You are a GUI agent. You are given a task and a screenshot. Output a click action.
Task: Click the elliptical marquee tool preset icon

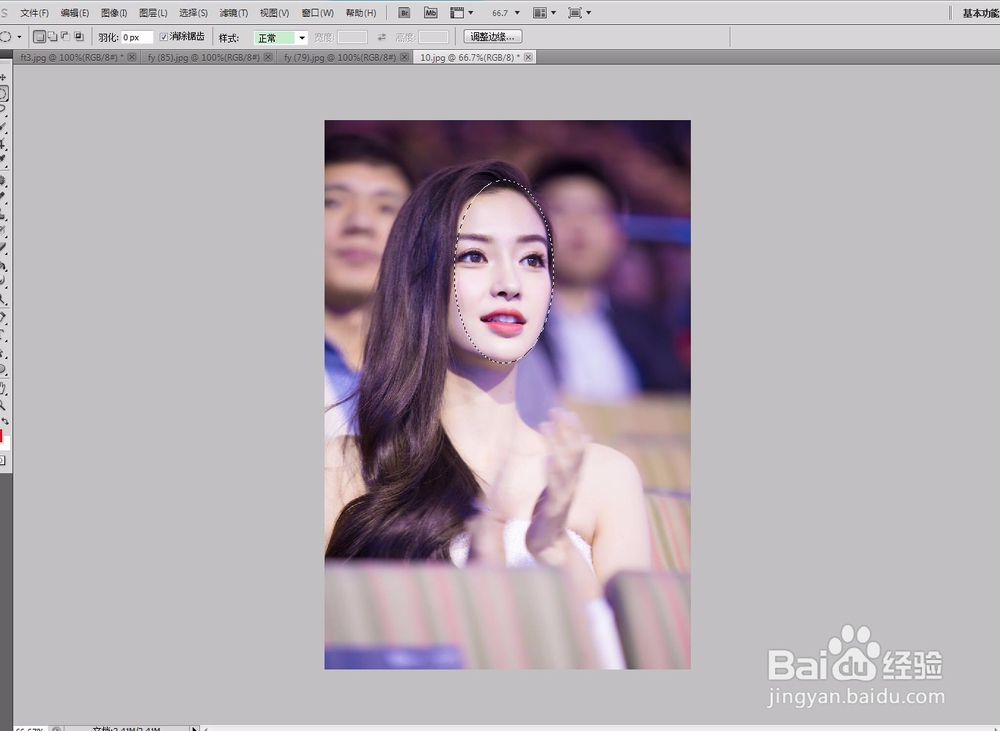pos(6,36)
